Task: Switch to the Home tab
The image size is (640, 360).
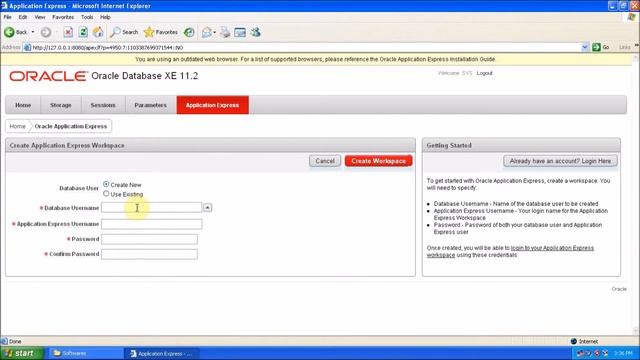Action: [23, 105]
